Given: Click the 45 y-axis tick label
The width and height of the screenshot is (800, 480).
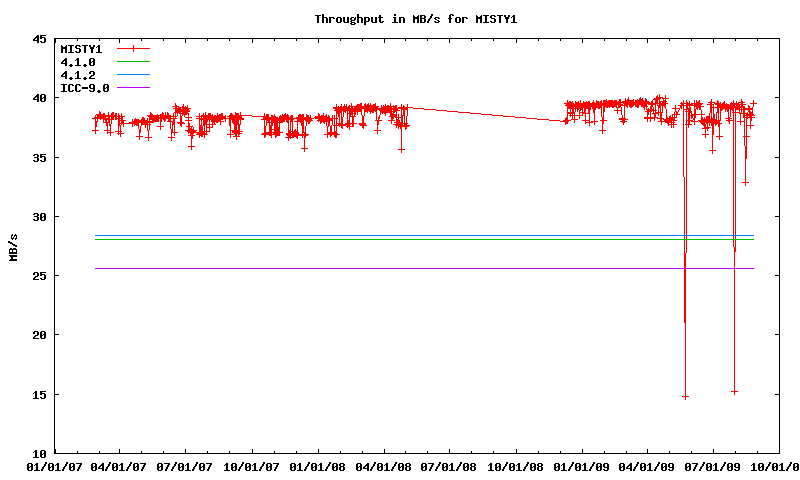Looking at the screenshot, I should 39,40.
